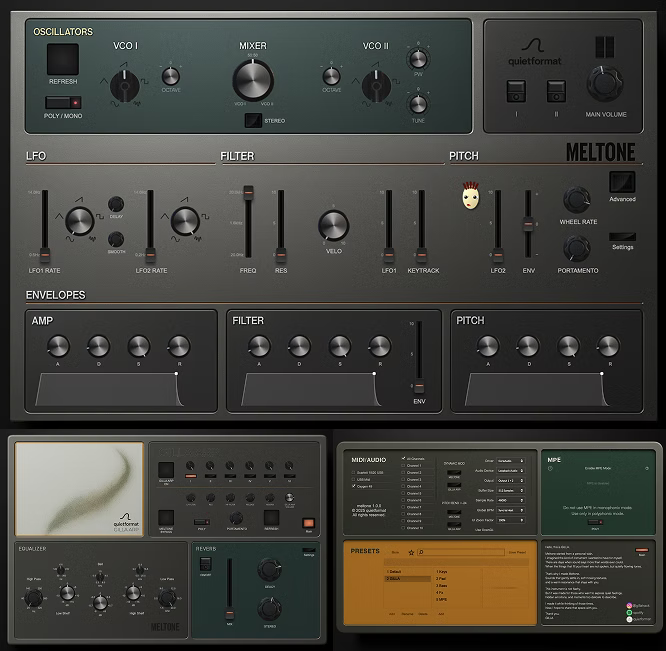666x651 pixels.
Task: Click the WHEEL RATE knob
Action: (x=577, y=200)
